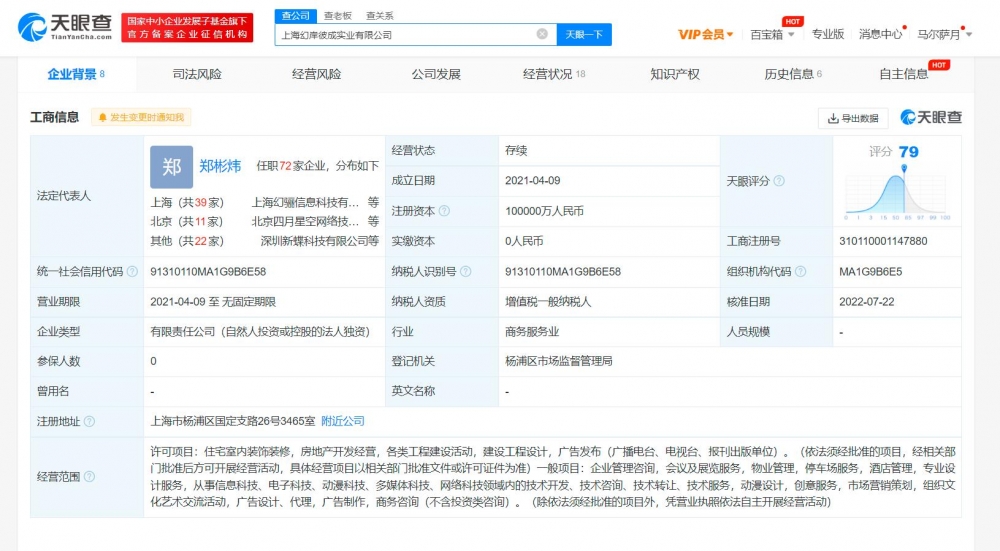Click the 天眼查 logo beside export button
Image resolution: width=1000 pixels, height=551 pixels.
pos(930,117)
